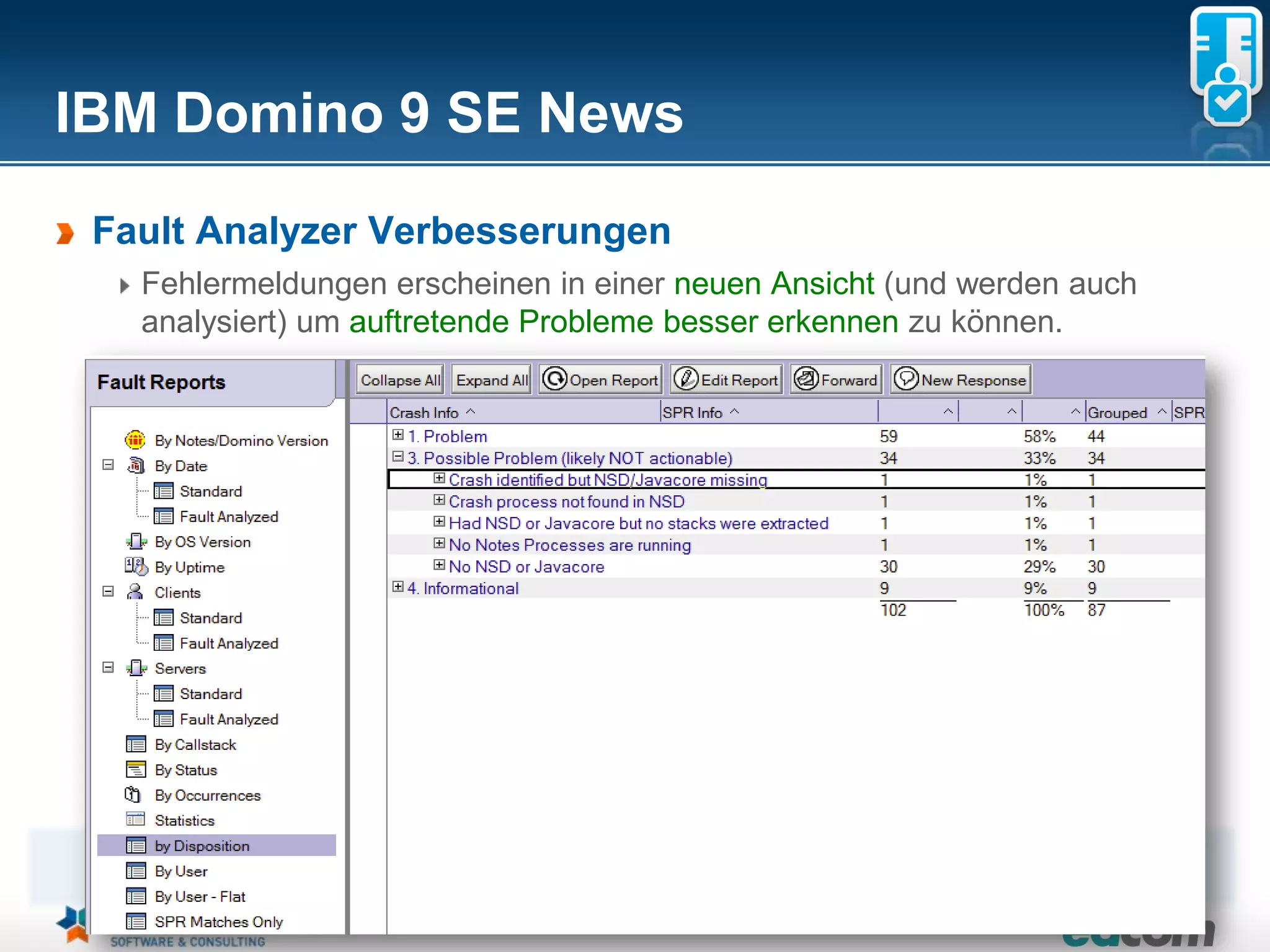
Task: Open the By Callstack view
Action: (195, 745)
